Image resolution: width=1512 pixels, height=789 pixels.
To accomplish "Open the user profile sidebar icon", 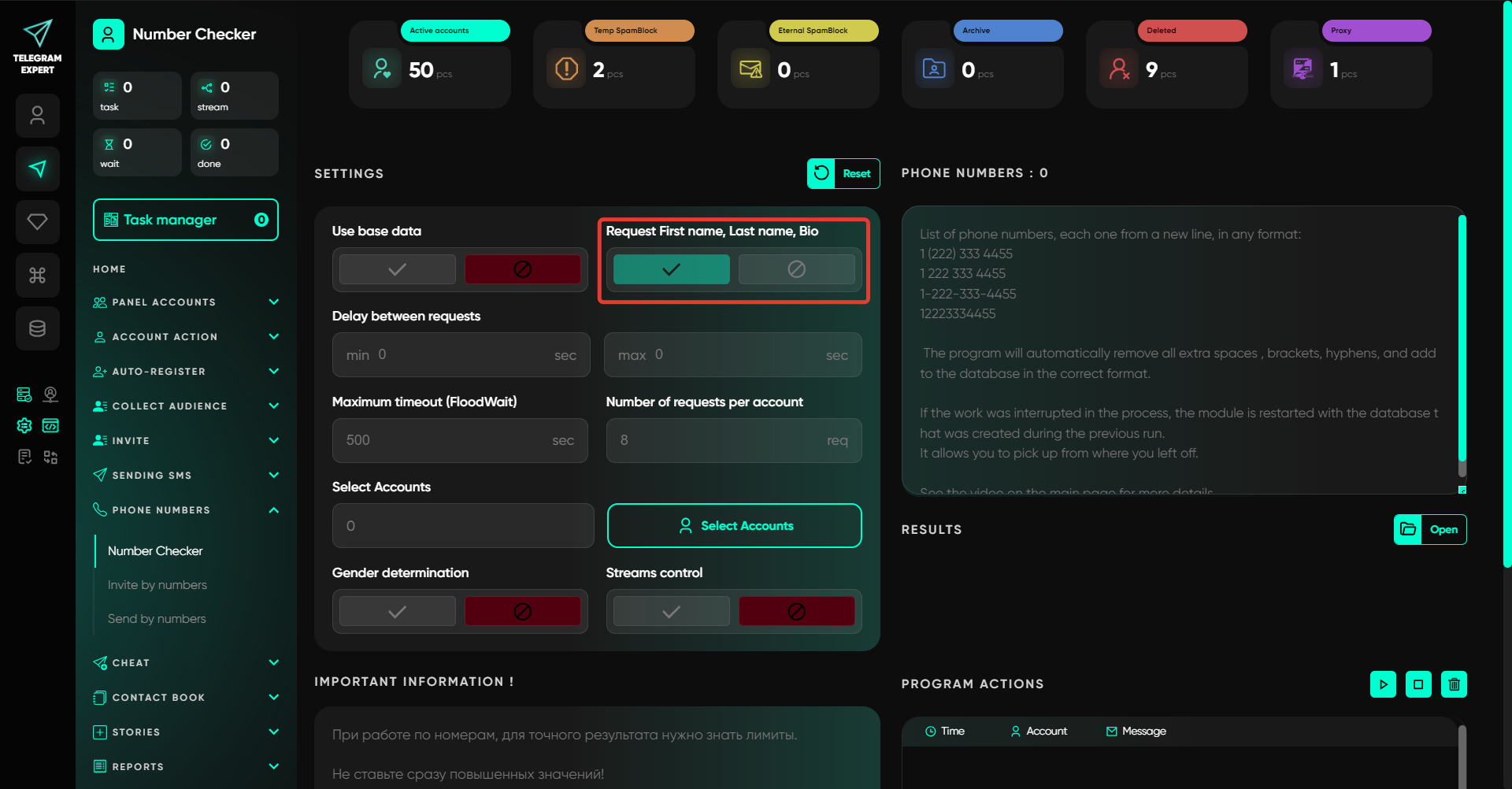I will coord(37,116).
